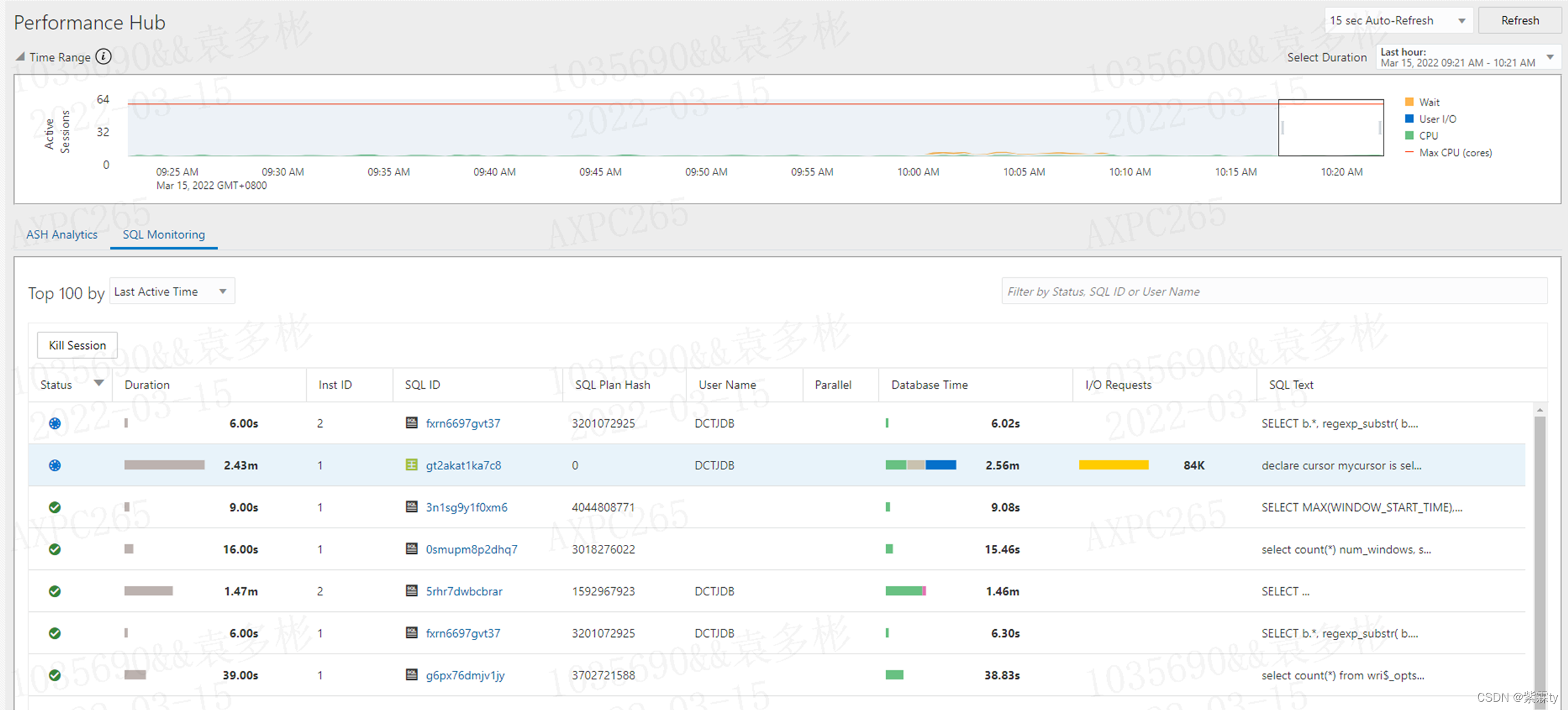This screenshot has height=710, width=1568.
Task: Click the completed checkmark icon in the 6.30s row
Action: pos(55,633)
